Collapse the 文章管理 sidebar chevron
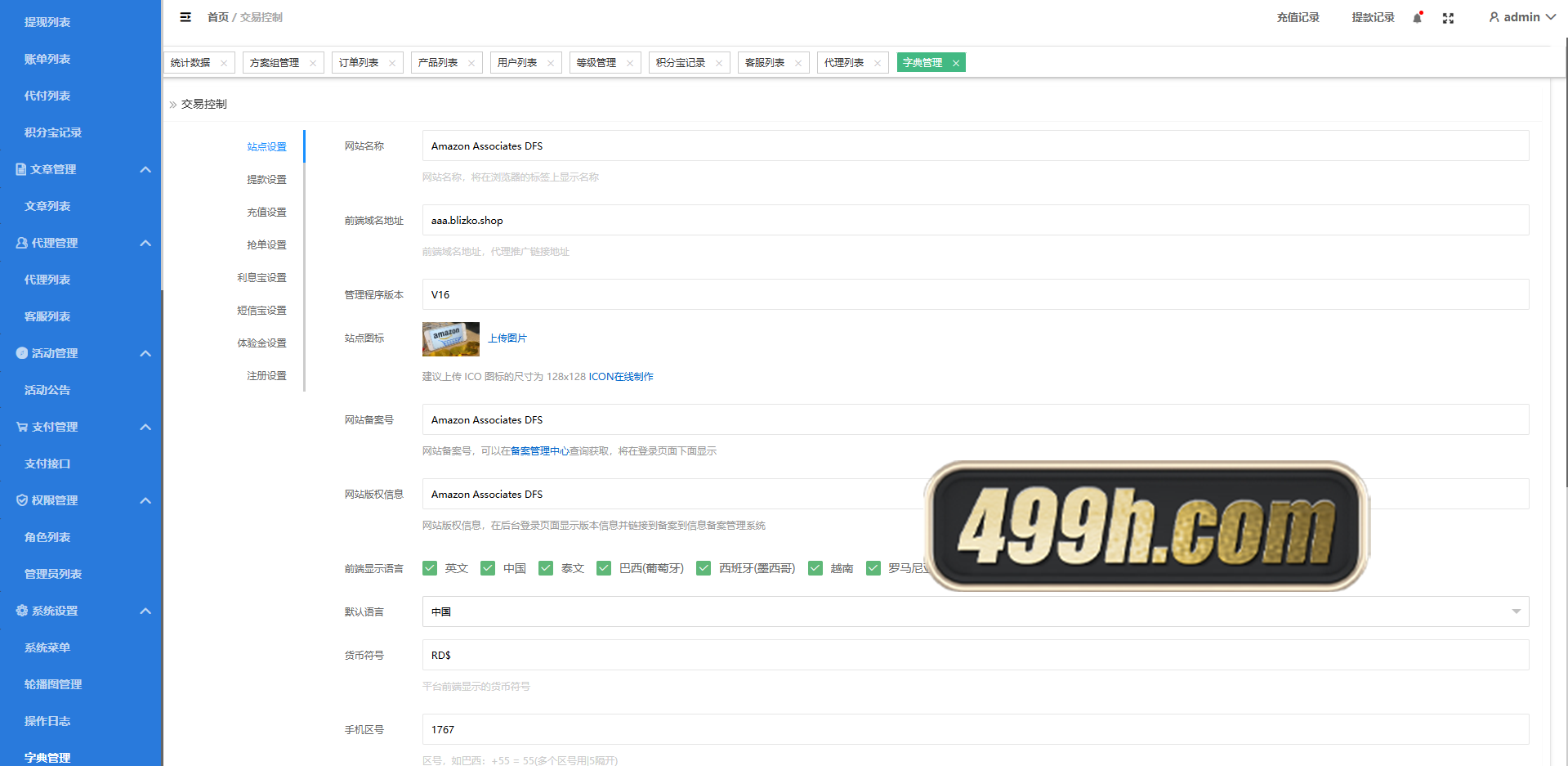 click(x=145, y=169)
